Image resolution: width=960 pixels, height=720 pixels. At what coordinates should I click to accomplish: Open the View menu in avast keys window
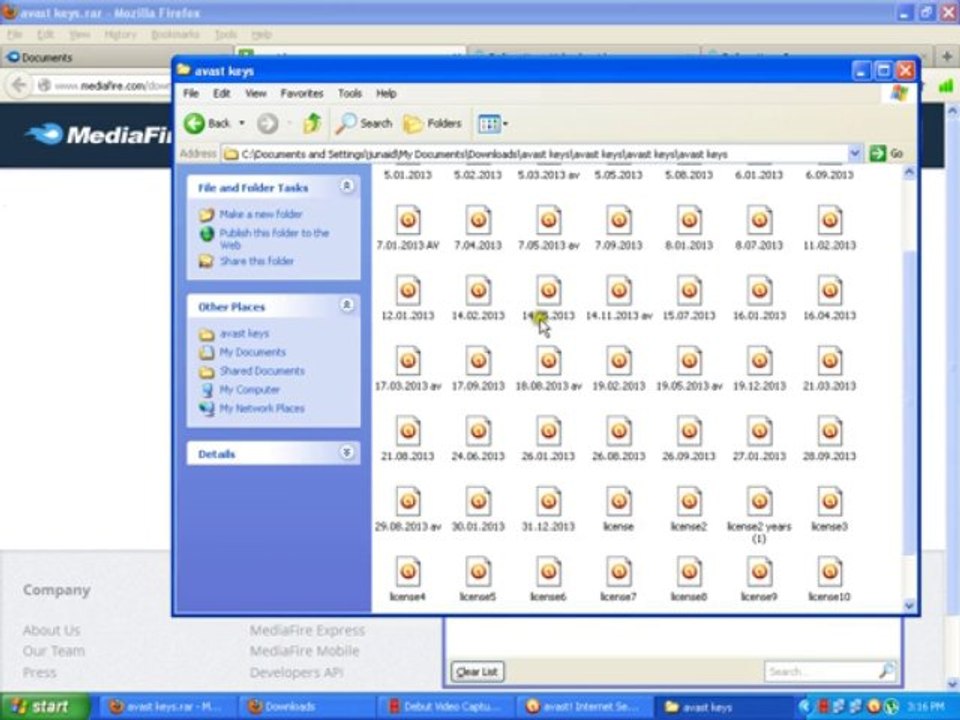(x=256, y=93)
